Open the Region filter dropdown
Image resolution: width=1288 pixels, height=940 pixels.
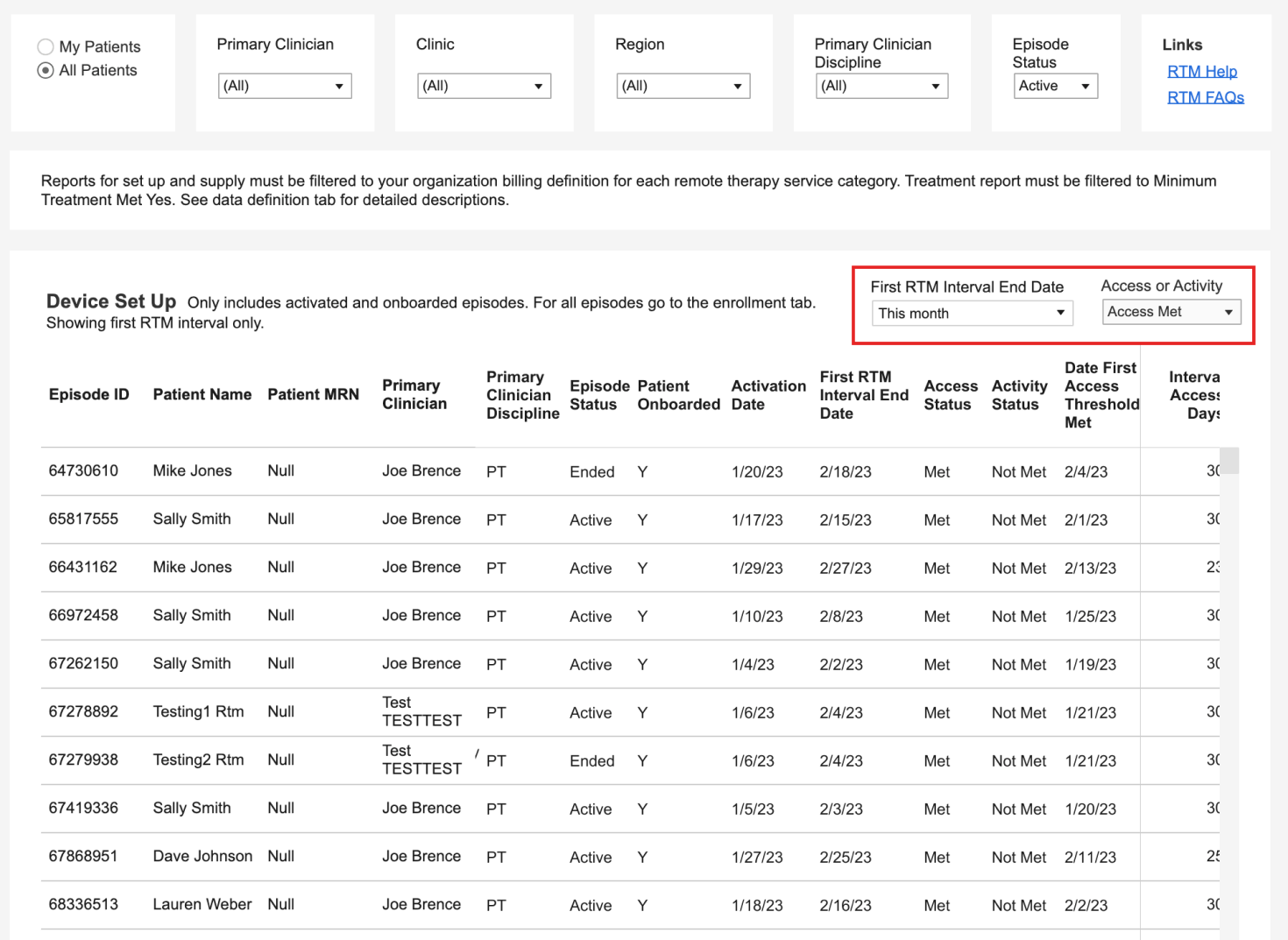point(683,86)
